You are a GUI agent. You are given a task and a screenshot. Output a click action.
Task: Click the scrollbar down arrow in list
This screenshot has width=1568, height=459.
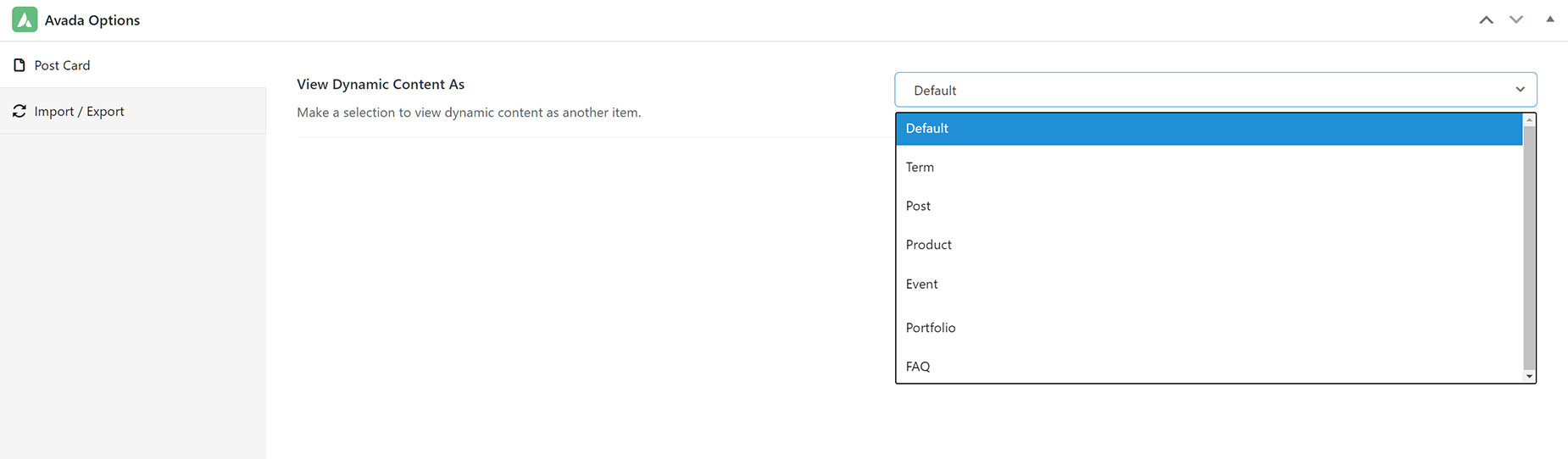click(x=1529, y=376)
